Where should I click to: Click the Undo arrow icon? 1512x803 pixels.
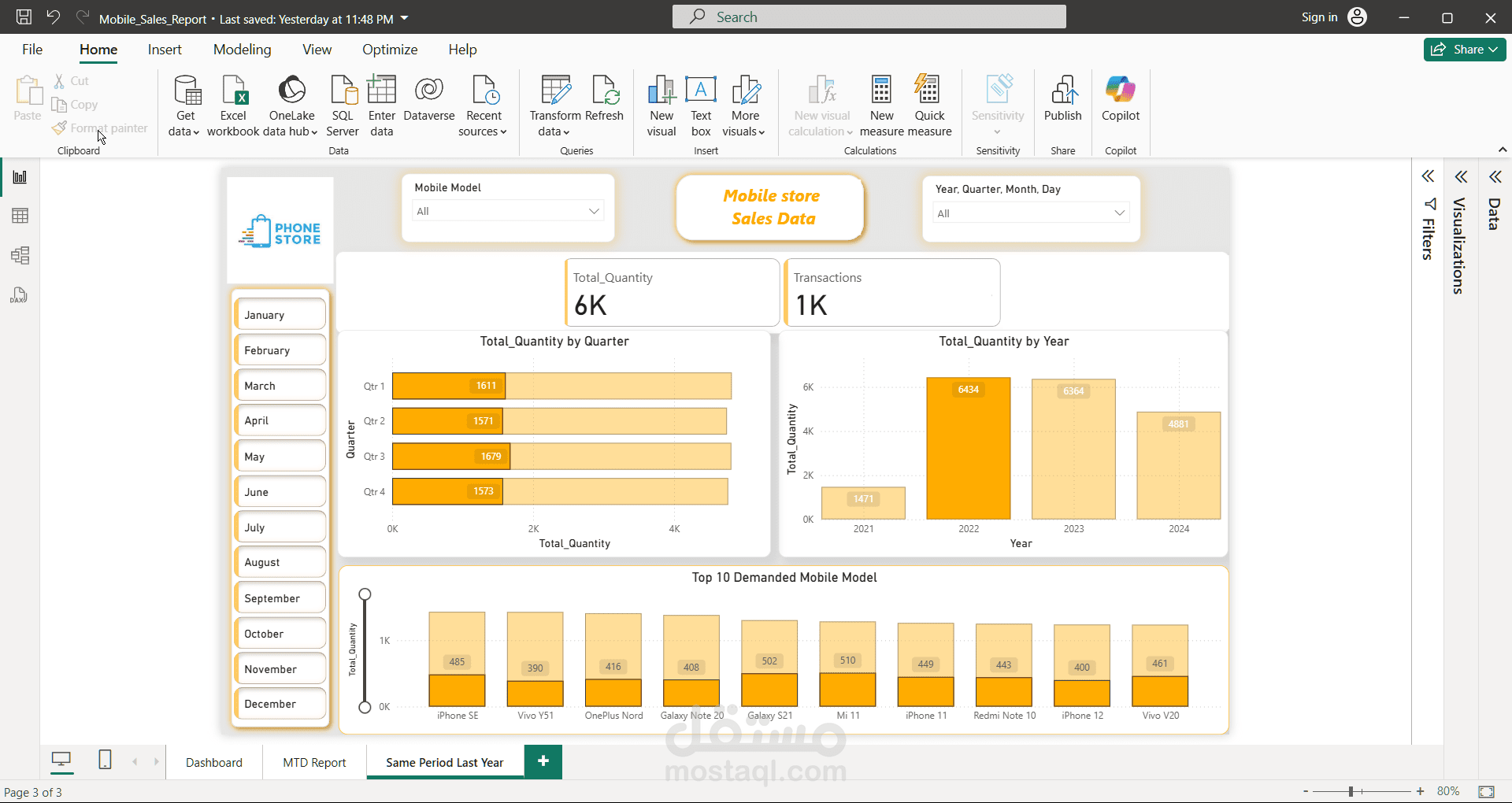click(x=53, y=17)
